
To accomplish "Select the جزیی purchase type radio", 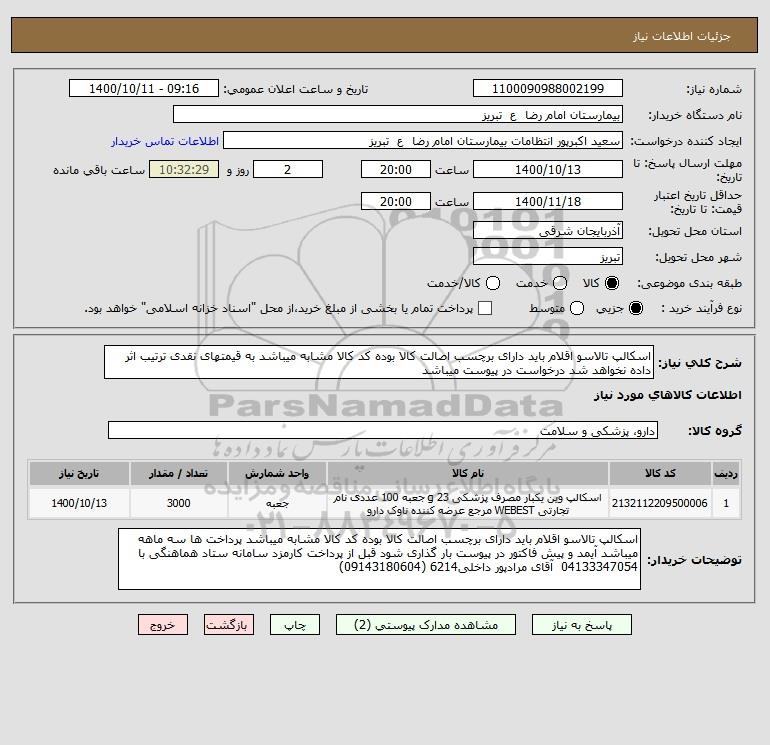I will coord(635,308).
